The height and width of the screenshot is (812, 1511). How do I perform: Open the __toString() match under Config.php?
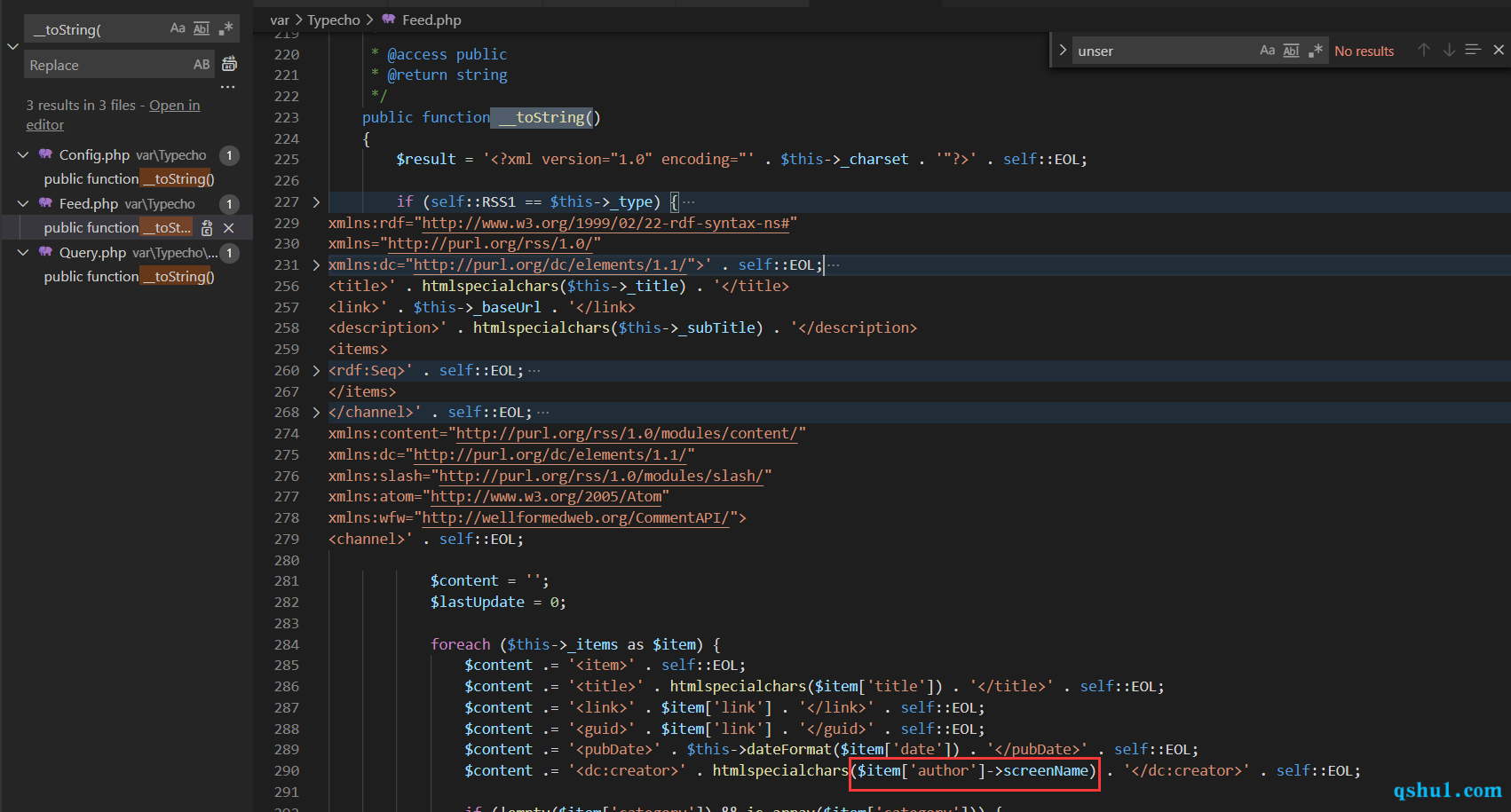pos(129,178)
